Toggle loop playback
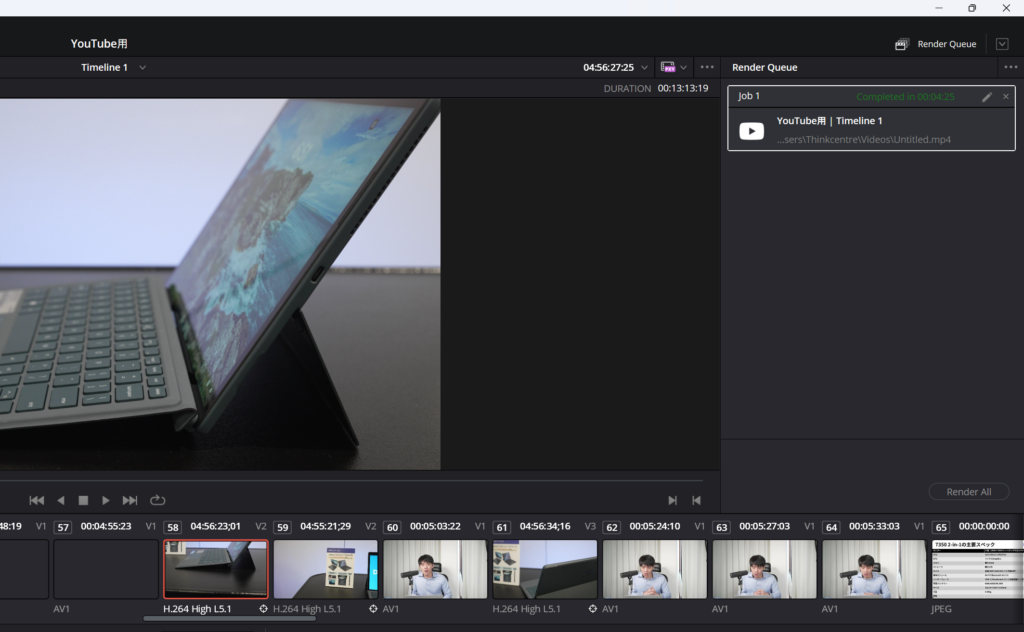 click(x=157, y=500)
